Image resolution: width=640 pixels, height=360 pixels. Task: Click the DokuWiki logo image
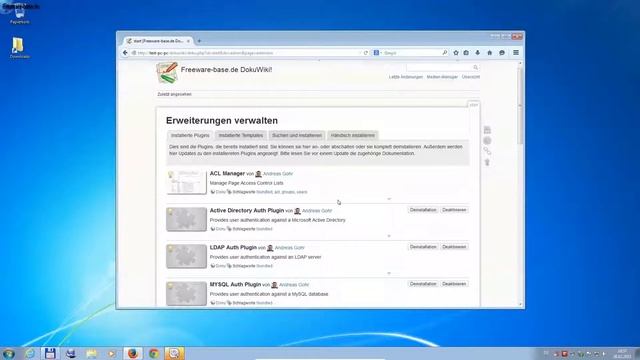click(x=167, y=73)
